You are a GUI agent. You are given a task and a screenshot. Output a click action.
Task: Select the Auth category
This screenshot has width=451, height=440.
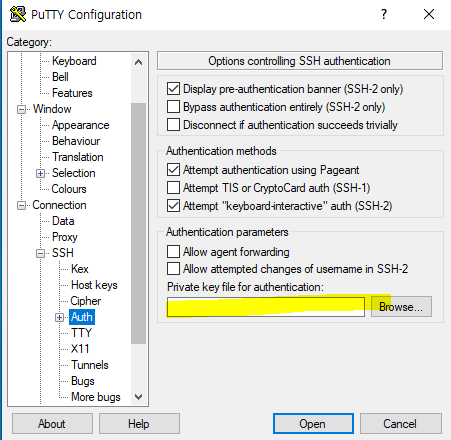pyautogui.click(x=82, y=317)
